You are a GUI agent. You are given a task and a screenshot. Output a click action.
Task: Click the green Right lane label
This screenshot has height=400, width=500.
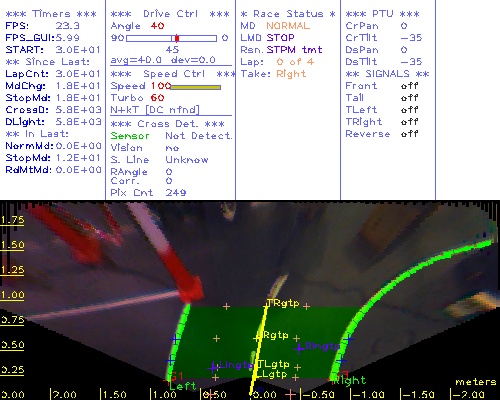[x=350, y=380]
